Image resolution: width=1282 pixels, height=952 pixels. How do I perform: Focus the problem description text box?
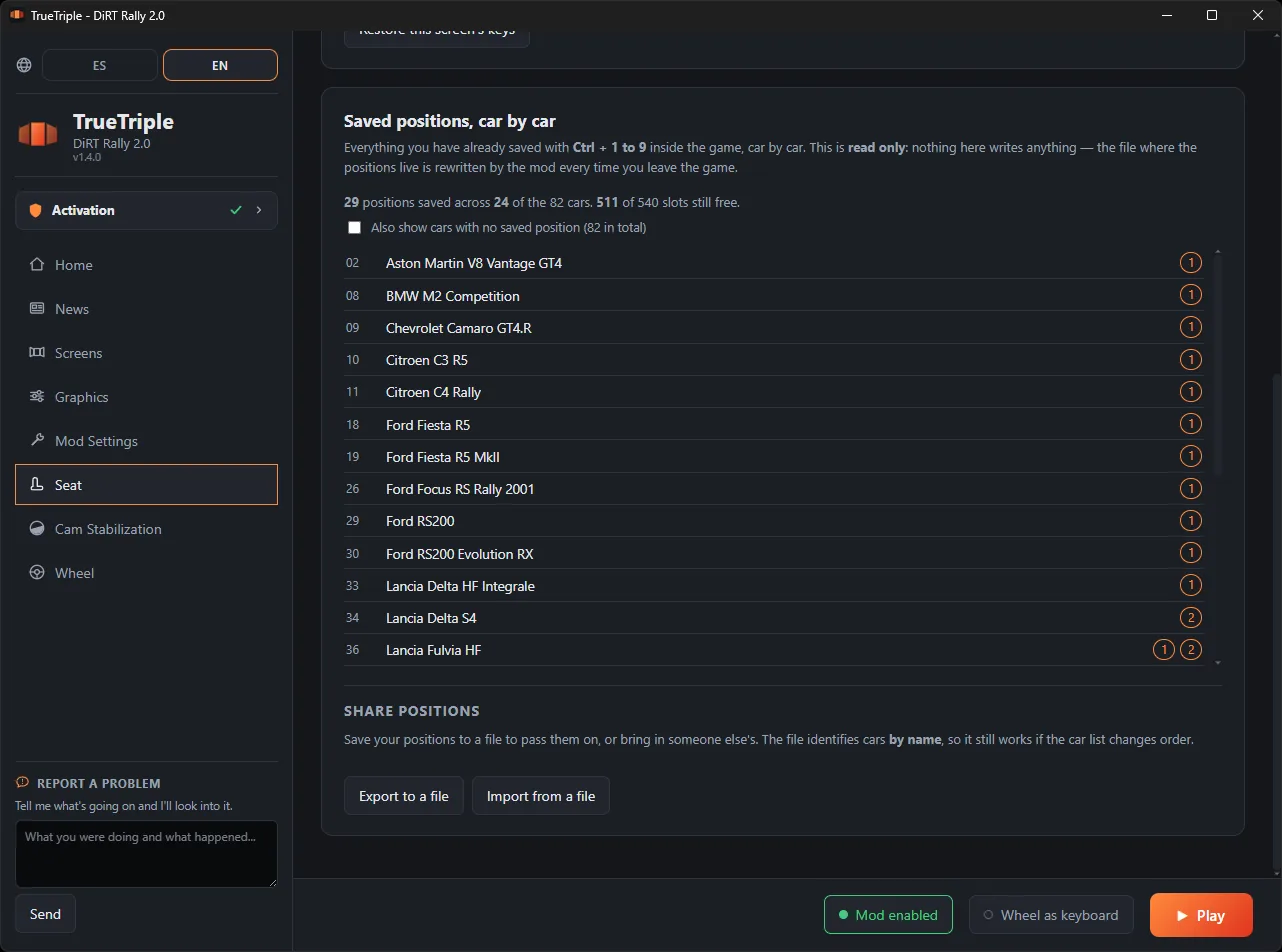(x=146, y=854)
